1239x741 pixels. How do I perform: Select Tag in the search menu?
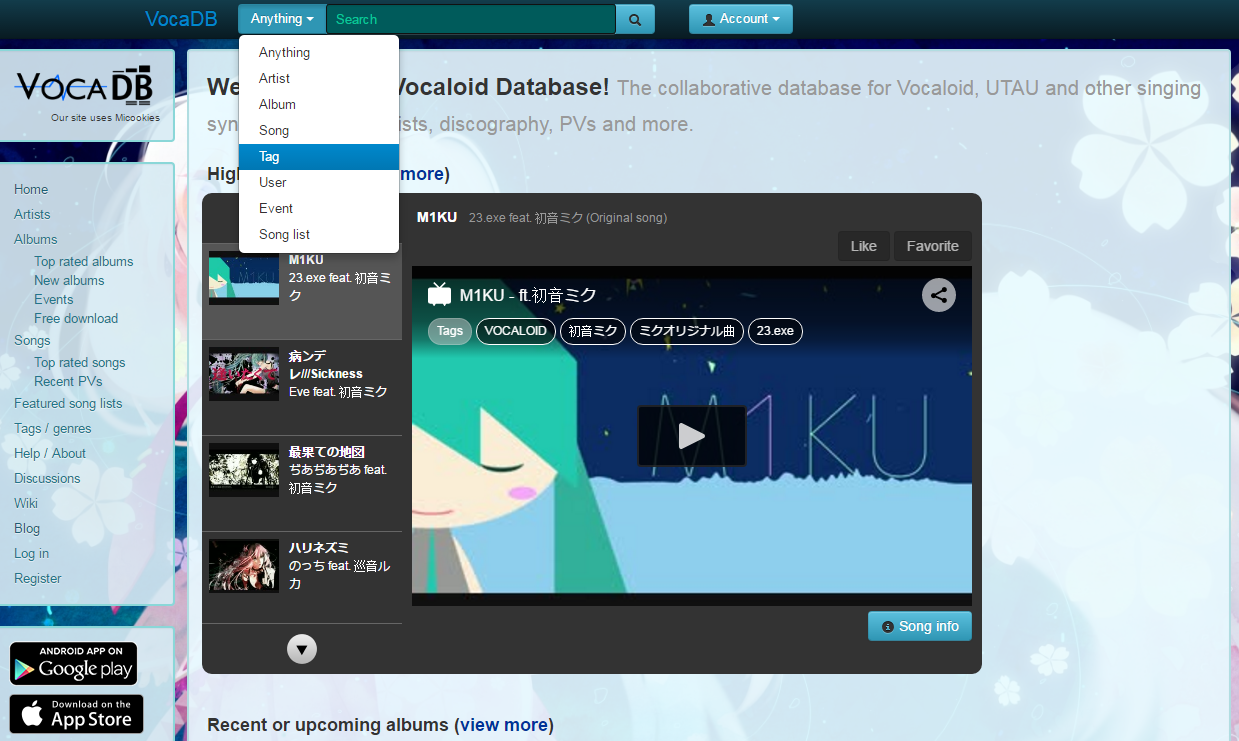point(319,157)
